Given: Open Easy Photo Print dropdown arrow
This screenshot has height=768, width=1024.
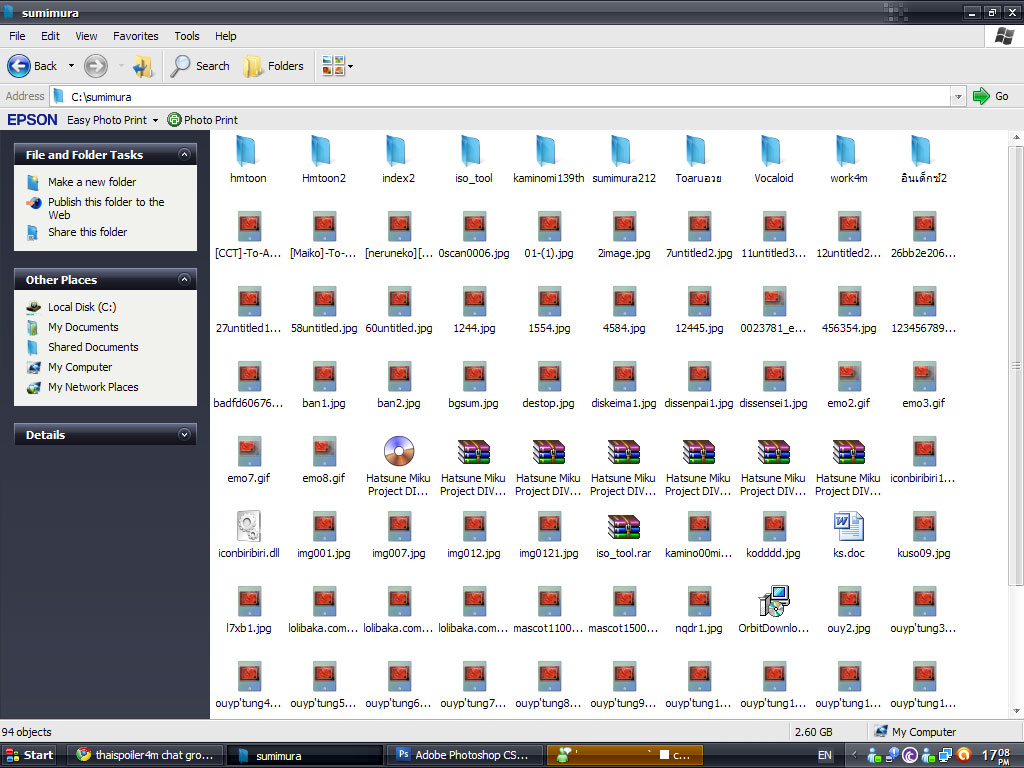Looking at the screenshot, I should pyautogui.click(x=155, y=120).
